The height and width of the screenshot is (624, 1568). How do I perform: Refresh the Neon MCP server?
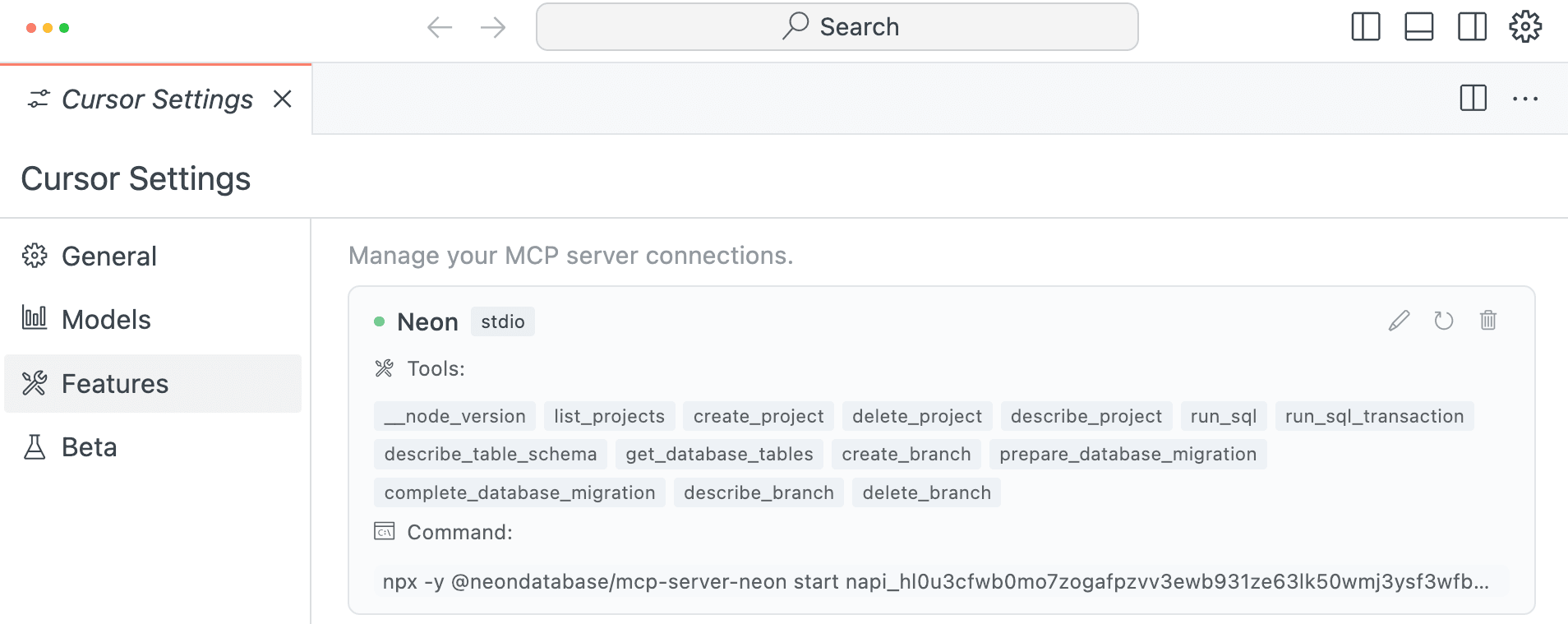pos(1443,321)
